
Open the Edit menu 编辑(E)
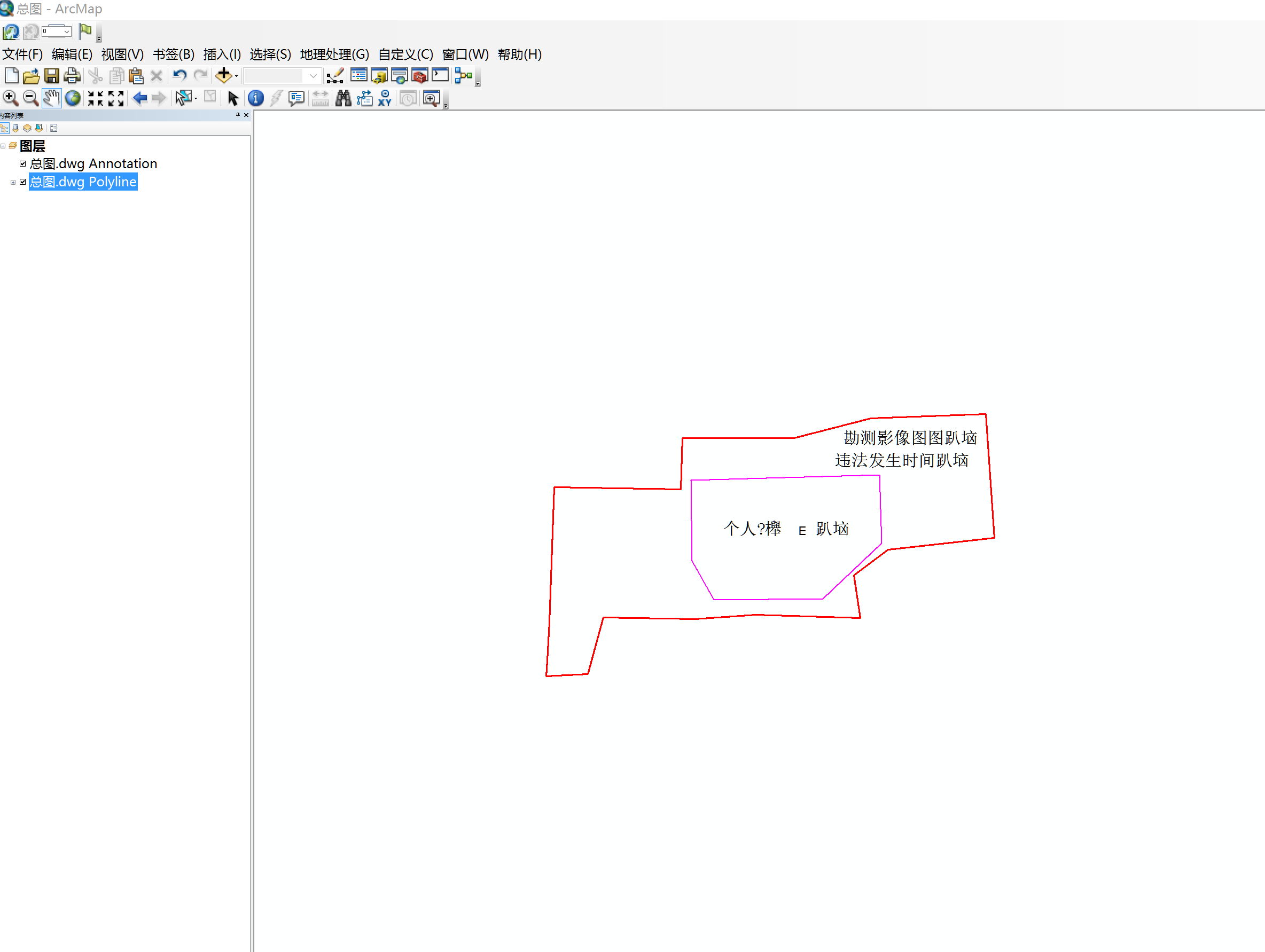pos(72,54)
